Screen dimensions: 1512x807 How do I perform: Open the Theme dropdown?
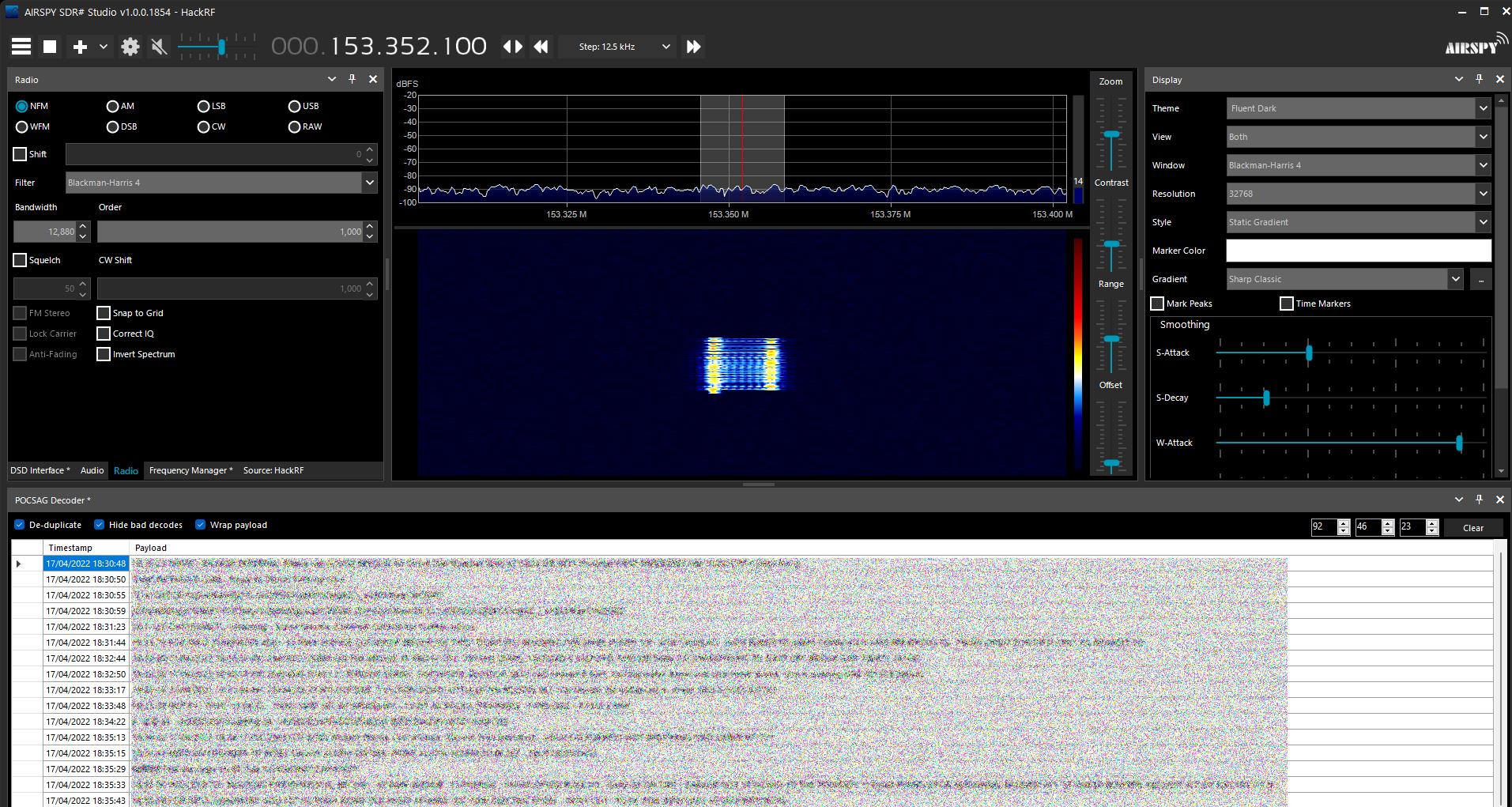click(1358, 108)
